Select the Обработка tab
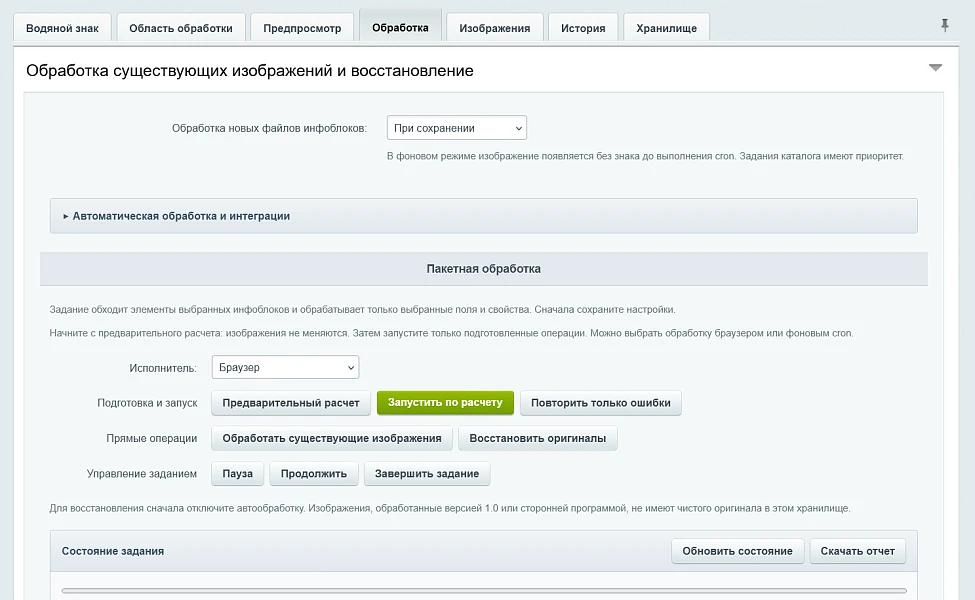Screen dimensions: 975x600 point(400,27)
